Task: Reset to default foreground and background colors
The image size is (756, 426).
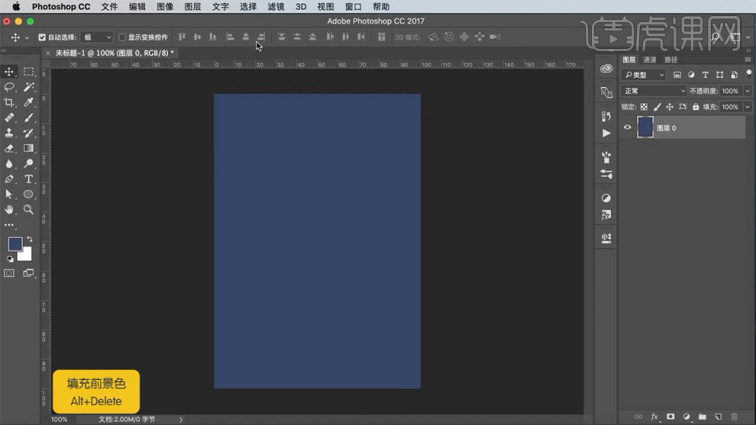Action: [10, 259]
